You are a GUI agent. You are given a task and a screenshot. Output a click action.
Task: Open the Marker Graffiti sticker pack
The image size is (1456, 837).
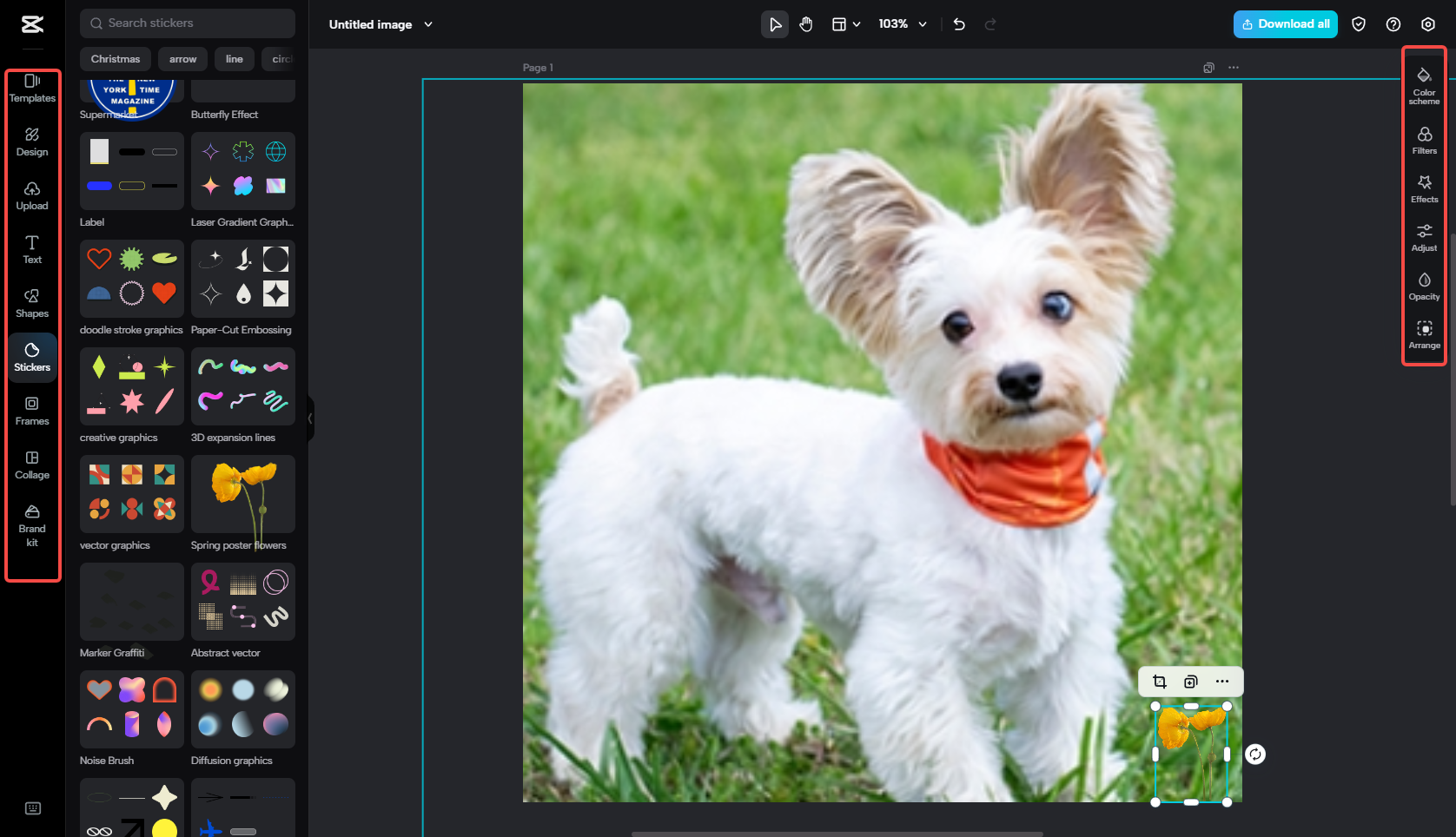pyautogui.click(x=132, y=602)
